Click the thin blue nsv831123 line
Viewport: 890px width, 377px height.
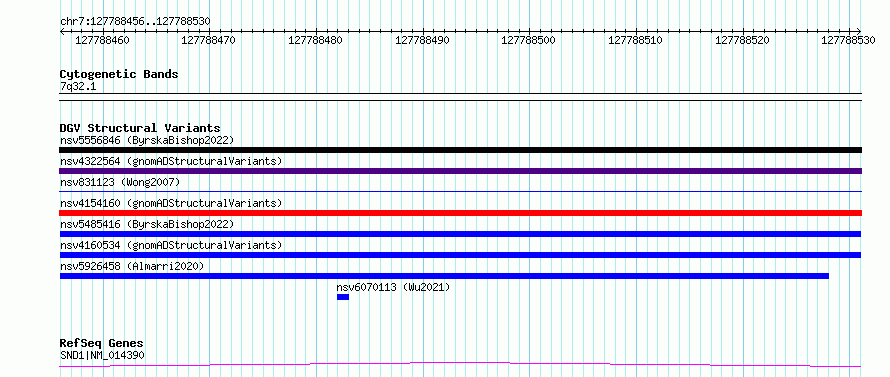[460, 192]
